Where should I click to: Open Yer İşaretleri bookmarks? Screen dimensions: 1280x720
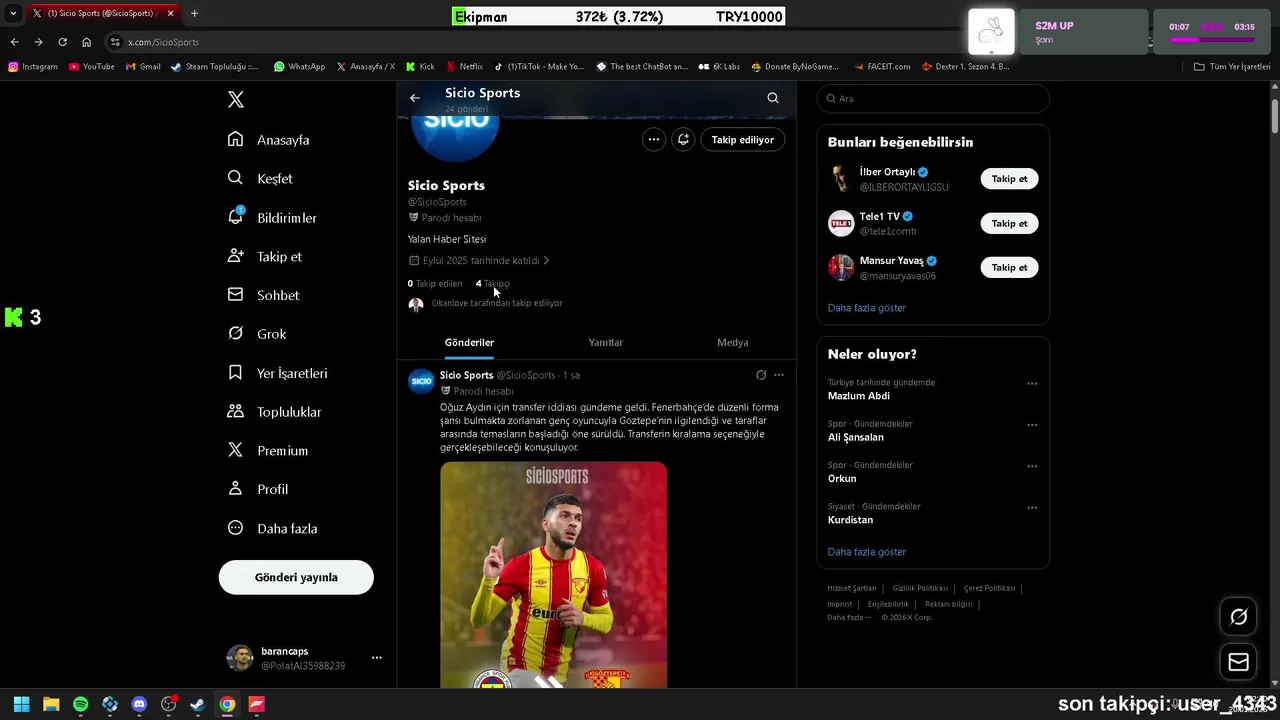[x=277, y=373]
